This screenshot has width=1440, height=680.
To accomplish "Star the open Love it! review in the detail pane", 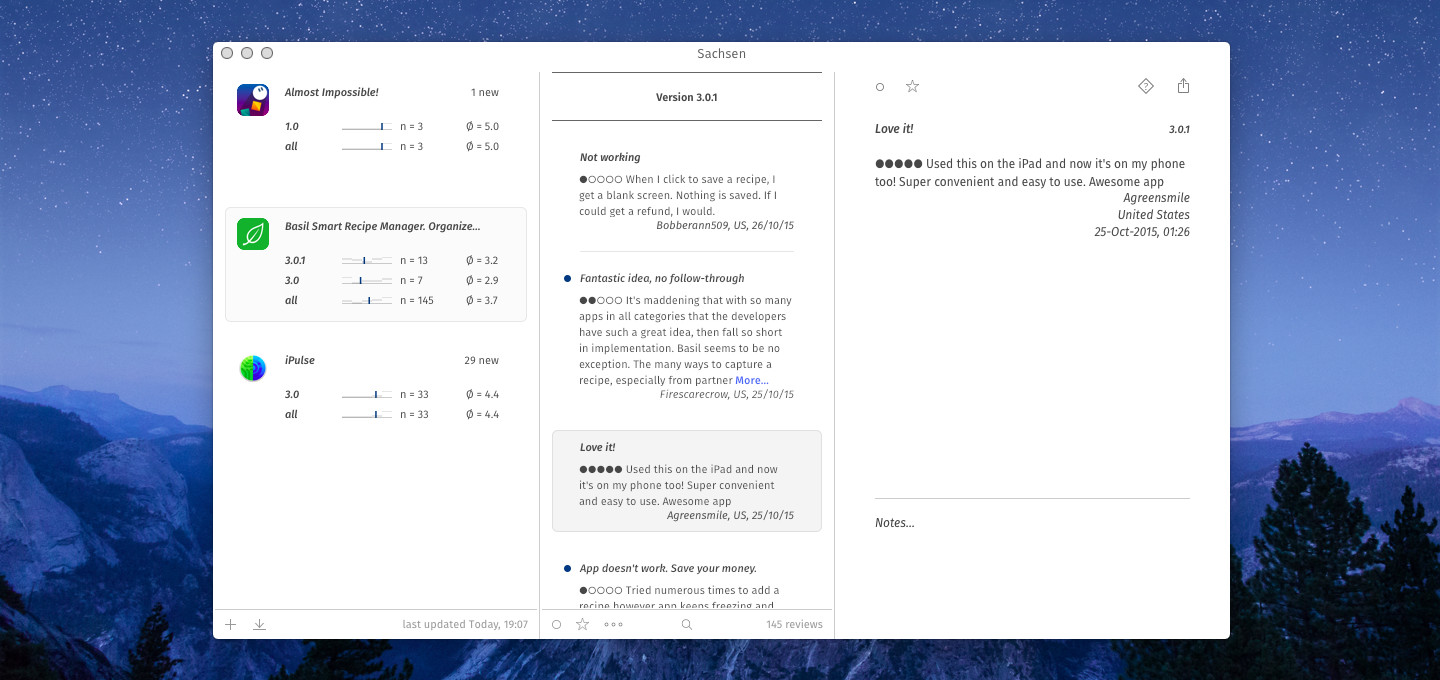I will click(x=912, y=86).
